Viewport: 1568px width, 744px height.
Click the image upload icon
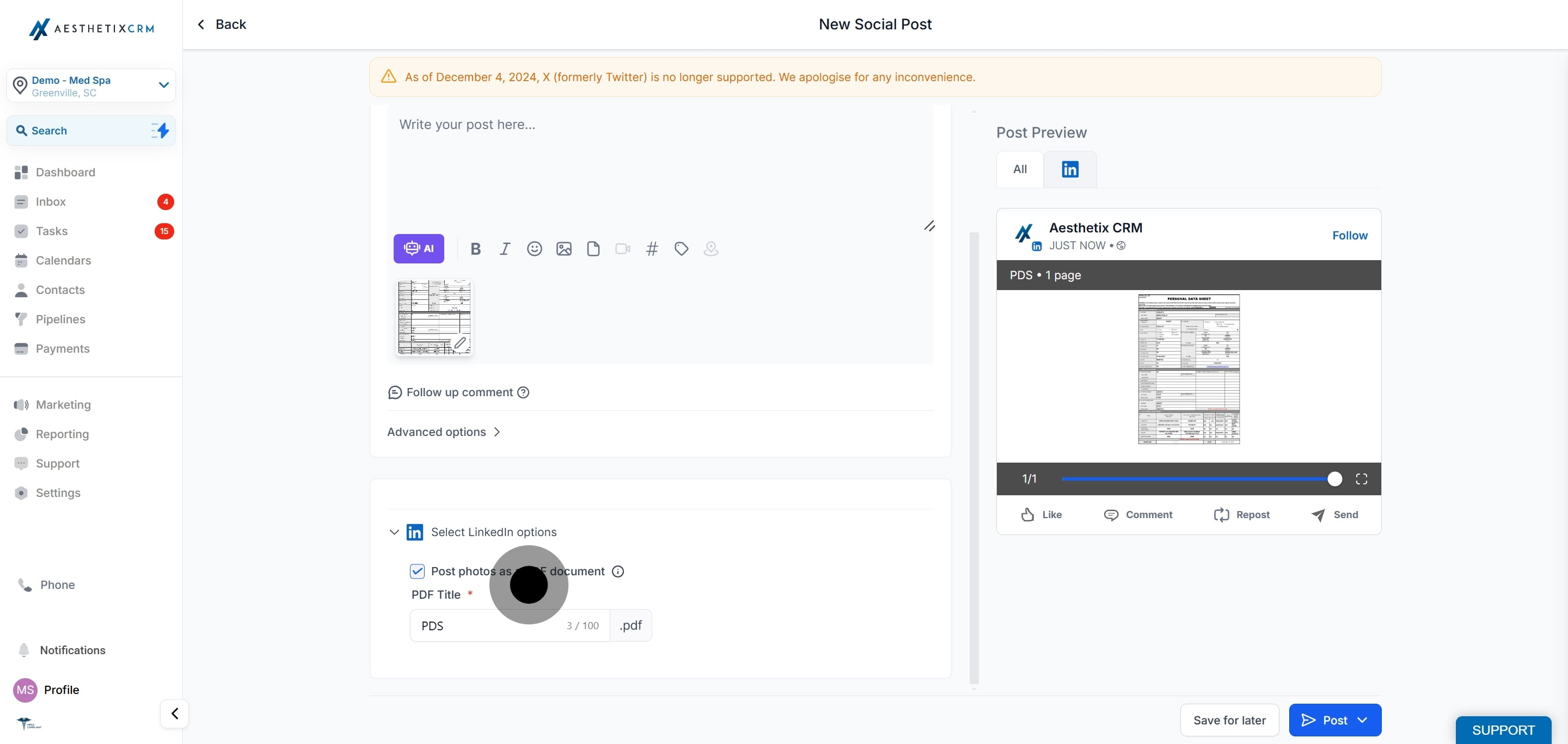tap(563, 248)
